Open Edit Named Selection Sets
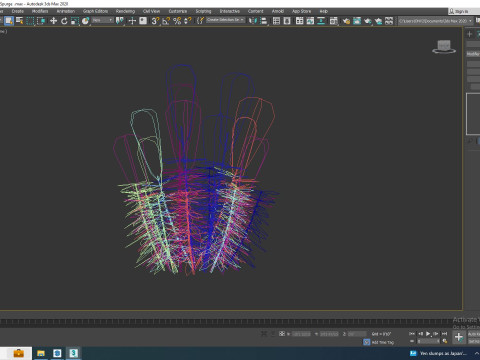 click(x=200, y=21)
